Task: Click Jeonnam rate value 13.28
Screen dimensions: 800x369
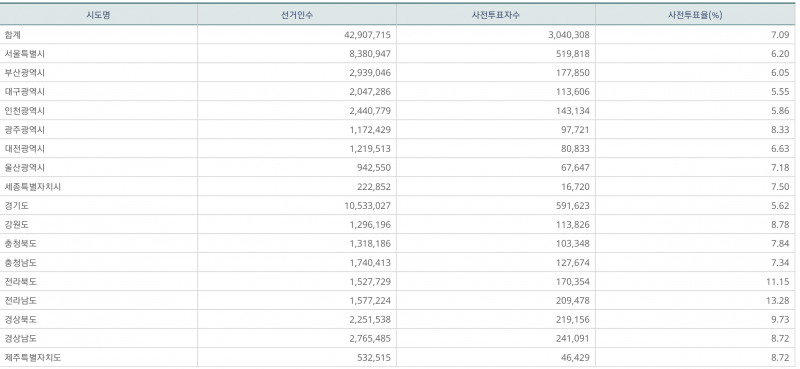Action: (x=778, y=301)
